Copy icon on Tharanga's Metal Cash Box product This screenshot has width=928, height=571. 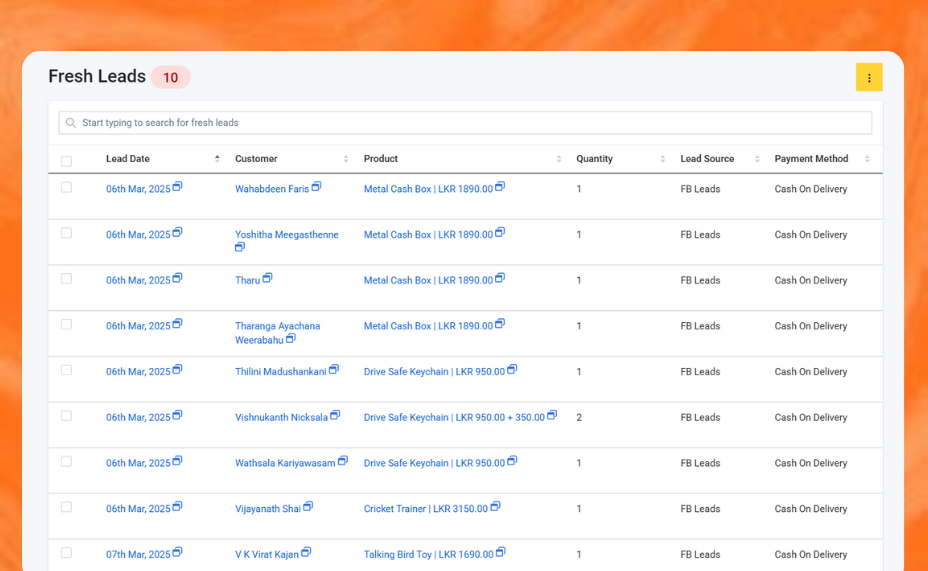pos(500,324)
